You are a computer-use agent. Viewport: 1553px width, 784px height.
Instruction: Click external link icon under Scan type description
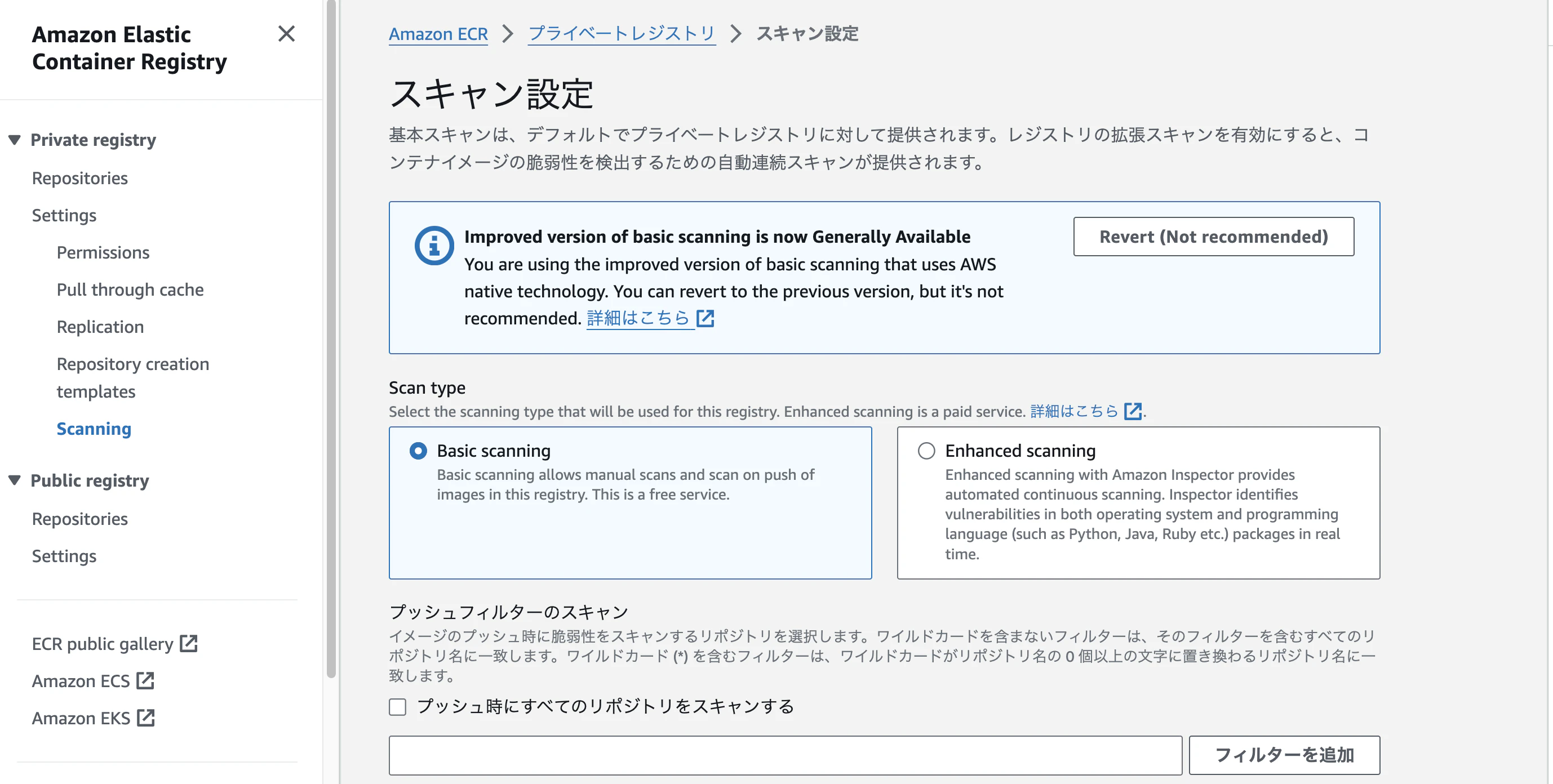1133,412
